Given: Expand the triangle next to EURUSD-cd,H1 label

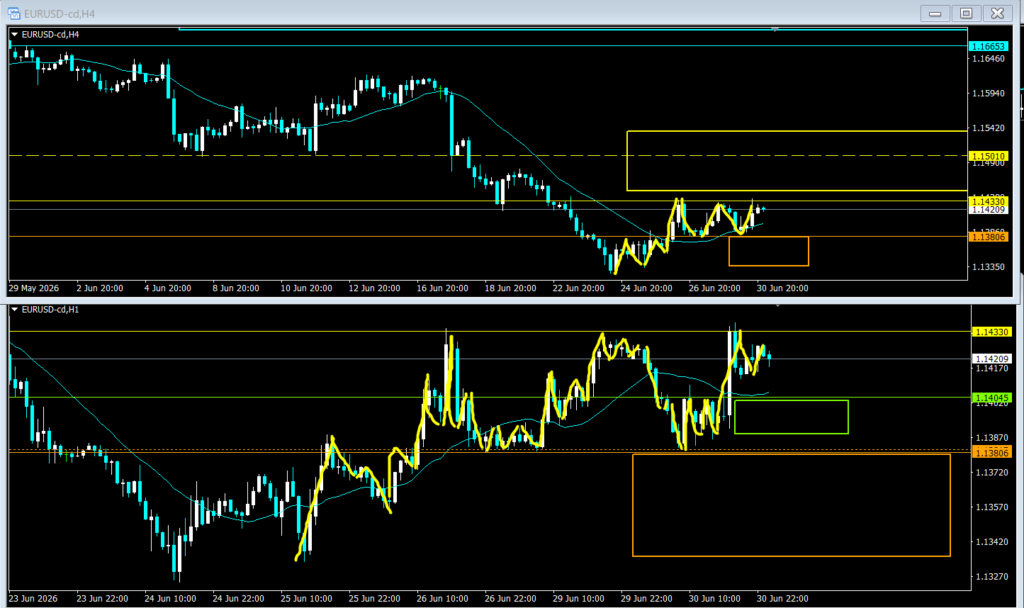Looking at the screenshot, I should (x=14, y=310).
